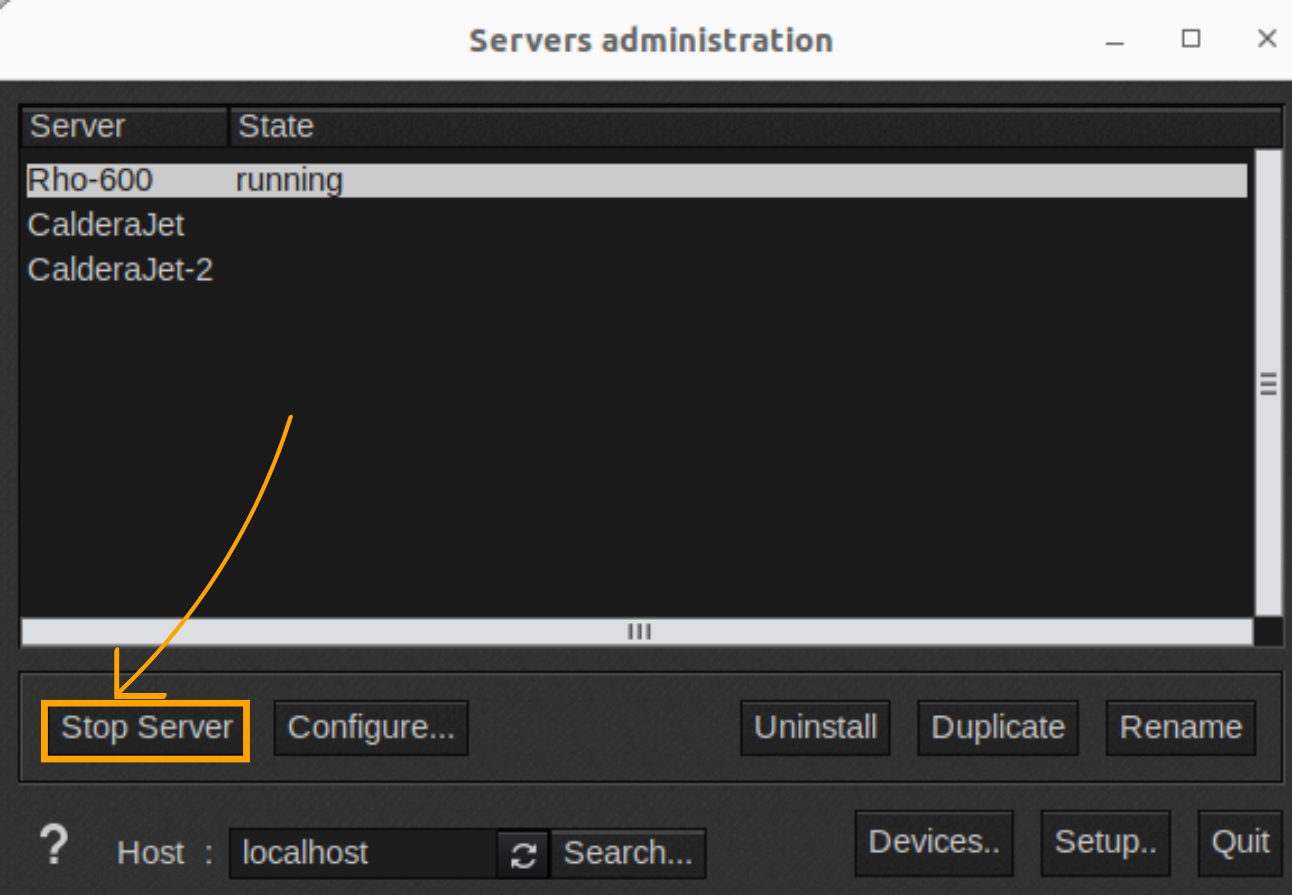This screenshot has width=1292, height=895.
Task: Open the Devices panel
Action: 934,842
